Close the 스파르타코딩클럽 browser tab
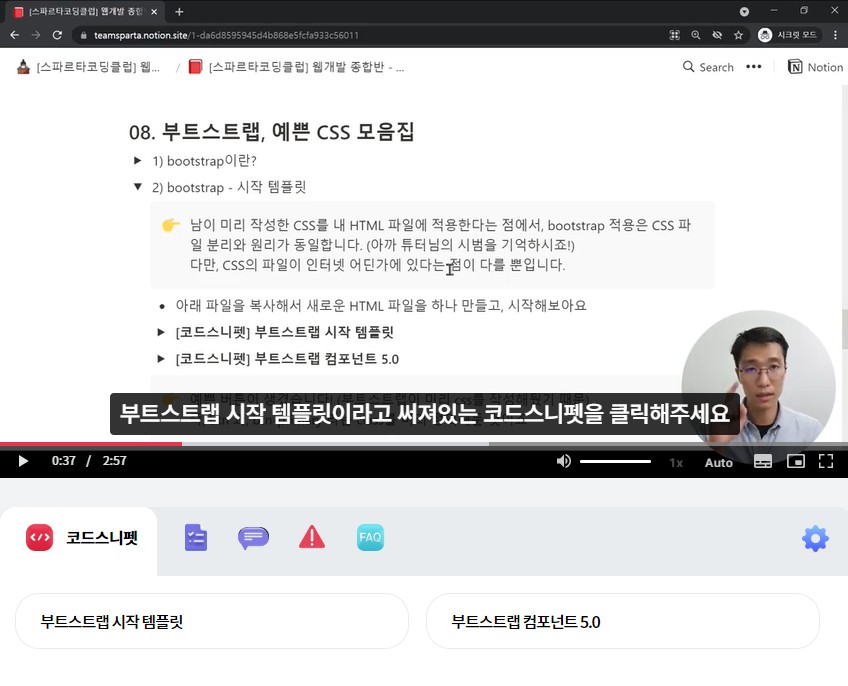 [154, 11]
